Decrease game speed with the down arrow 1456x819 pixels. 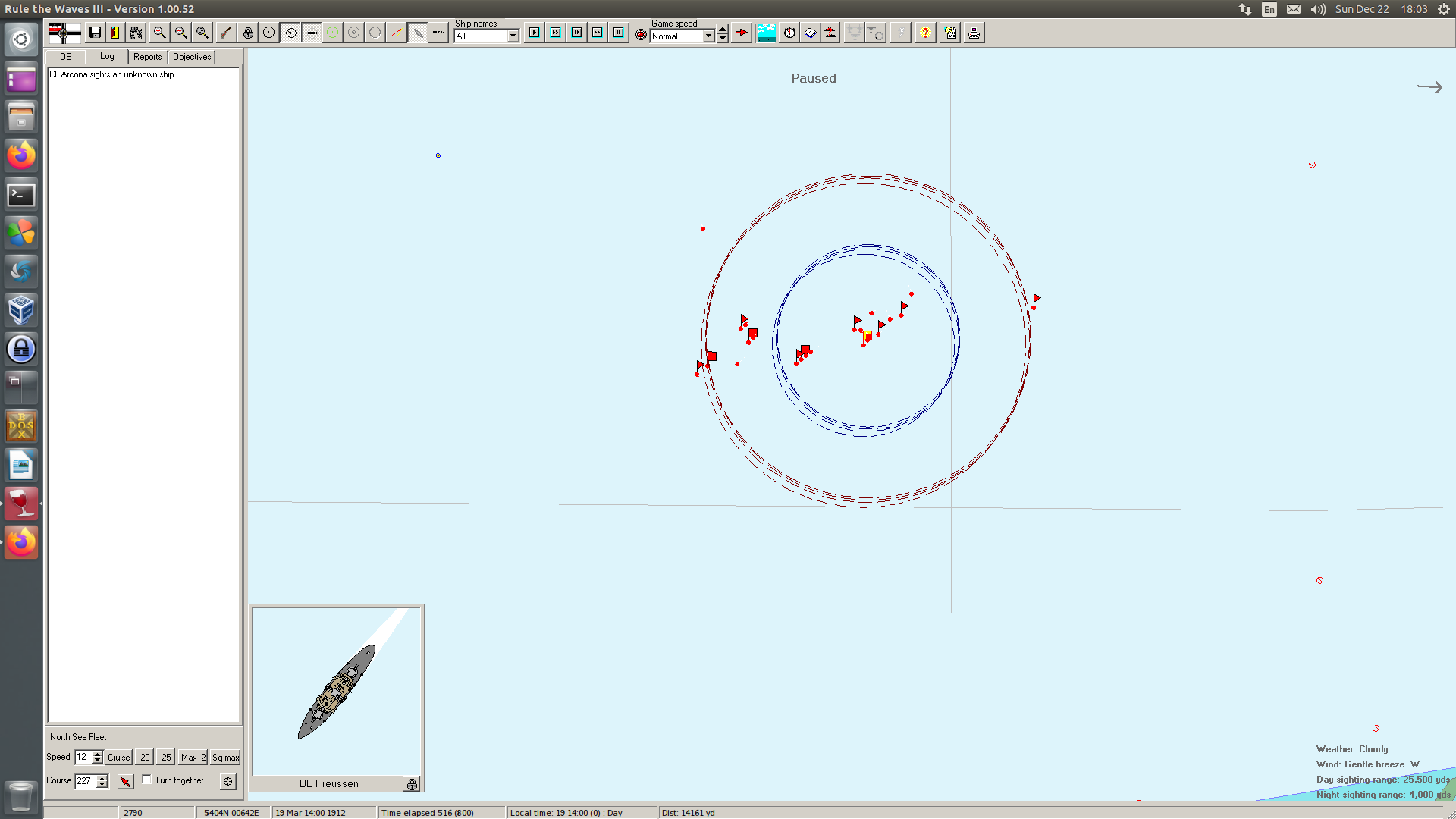(x=723, y=38)
